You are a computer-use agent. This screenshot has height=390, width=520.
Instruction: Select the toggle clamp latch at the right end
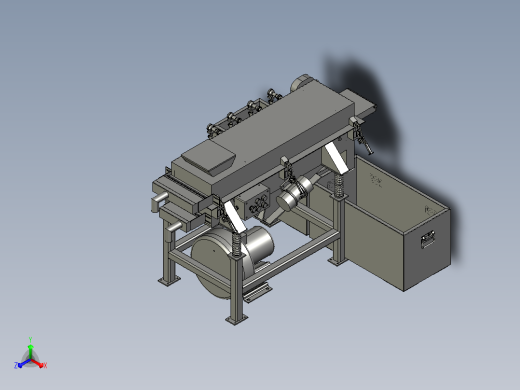[361, 135]
